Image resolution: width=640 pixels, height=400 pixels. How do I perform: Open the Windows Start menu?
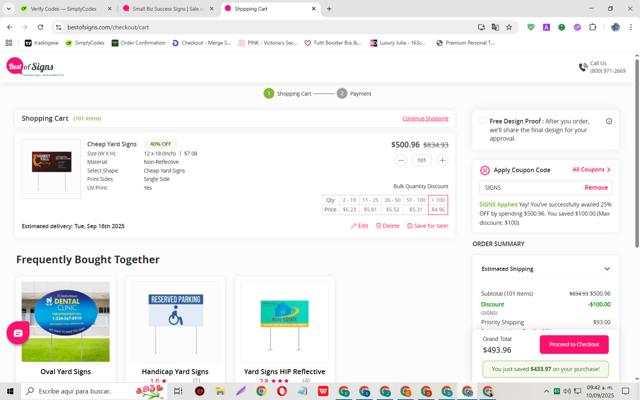10,391
